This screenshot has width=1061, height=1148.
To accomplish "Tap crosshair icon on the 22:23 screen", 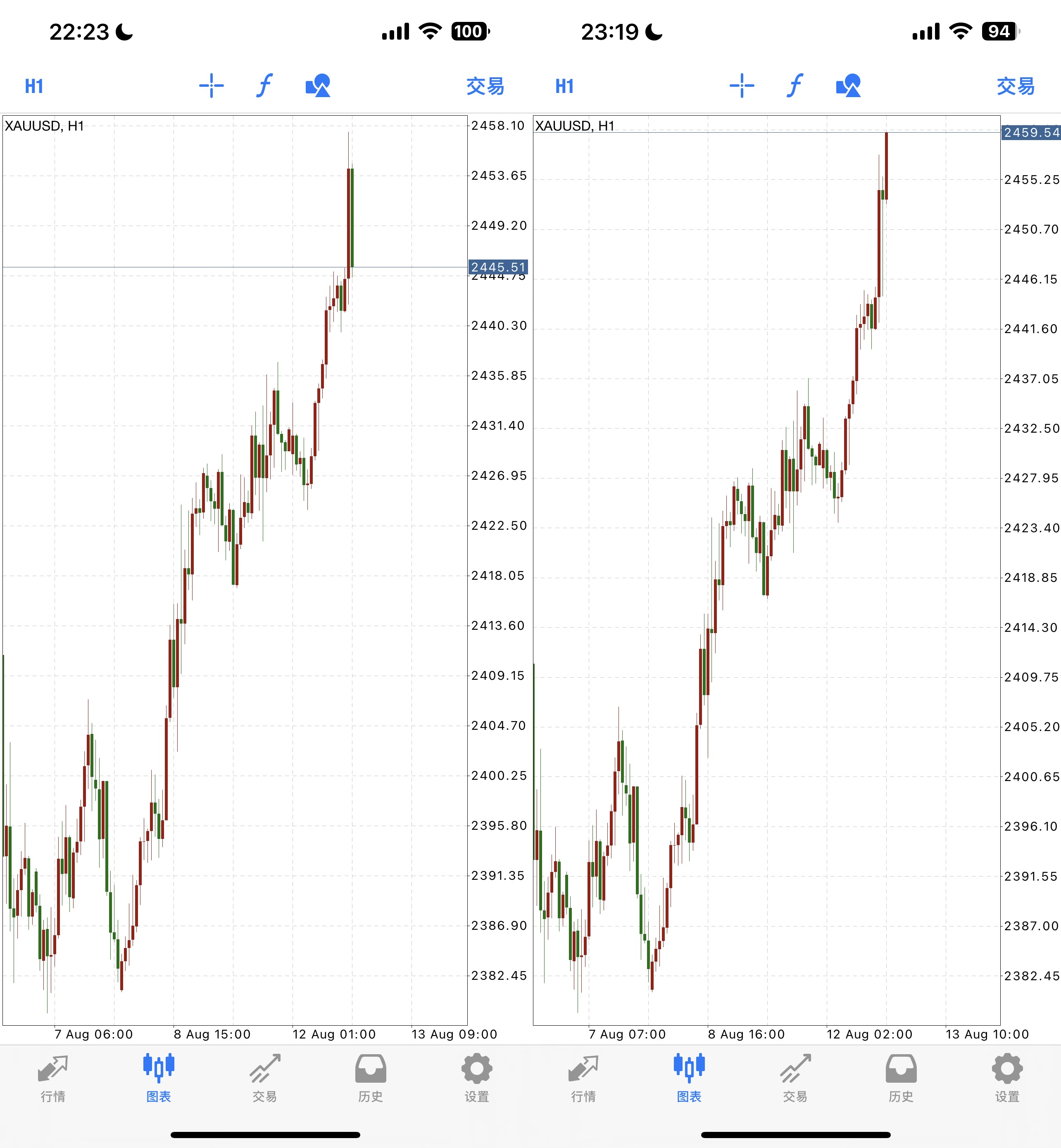I will (211, 86).
